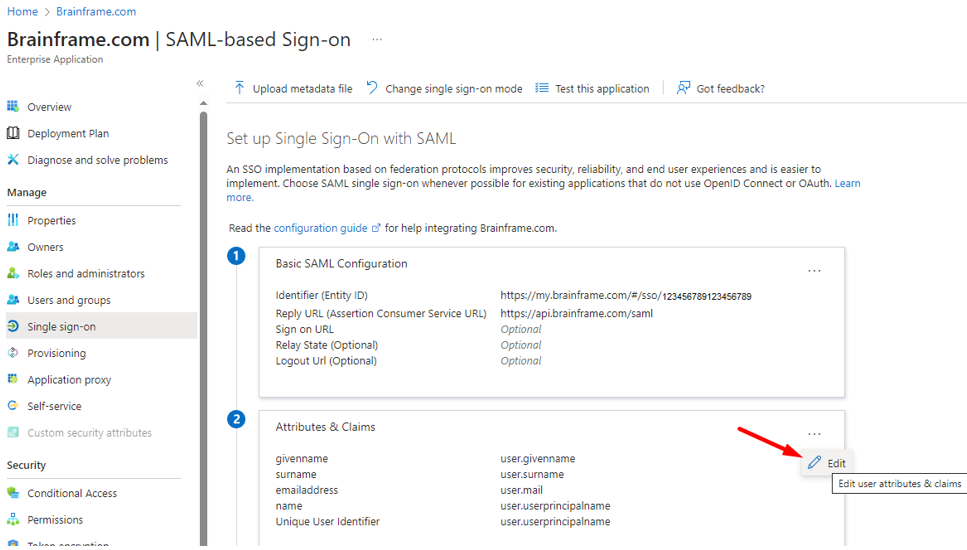Select the Properties bars icon

(13, 220)
